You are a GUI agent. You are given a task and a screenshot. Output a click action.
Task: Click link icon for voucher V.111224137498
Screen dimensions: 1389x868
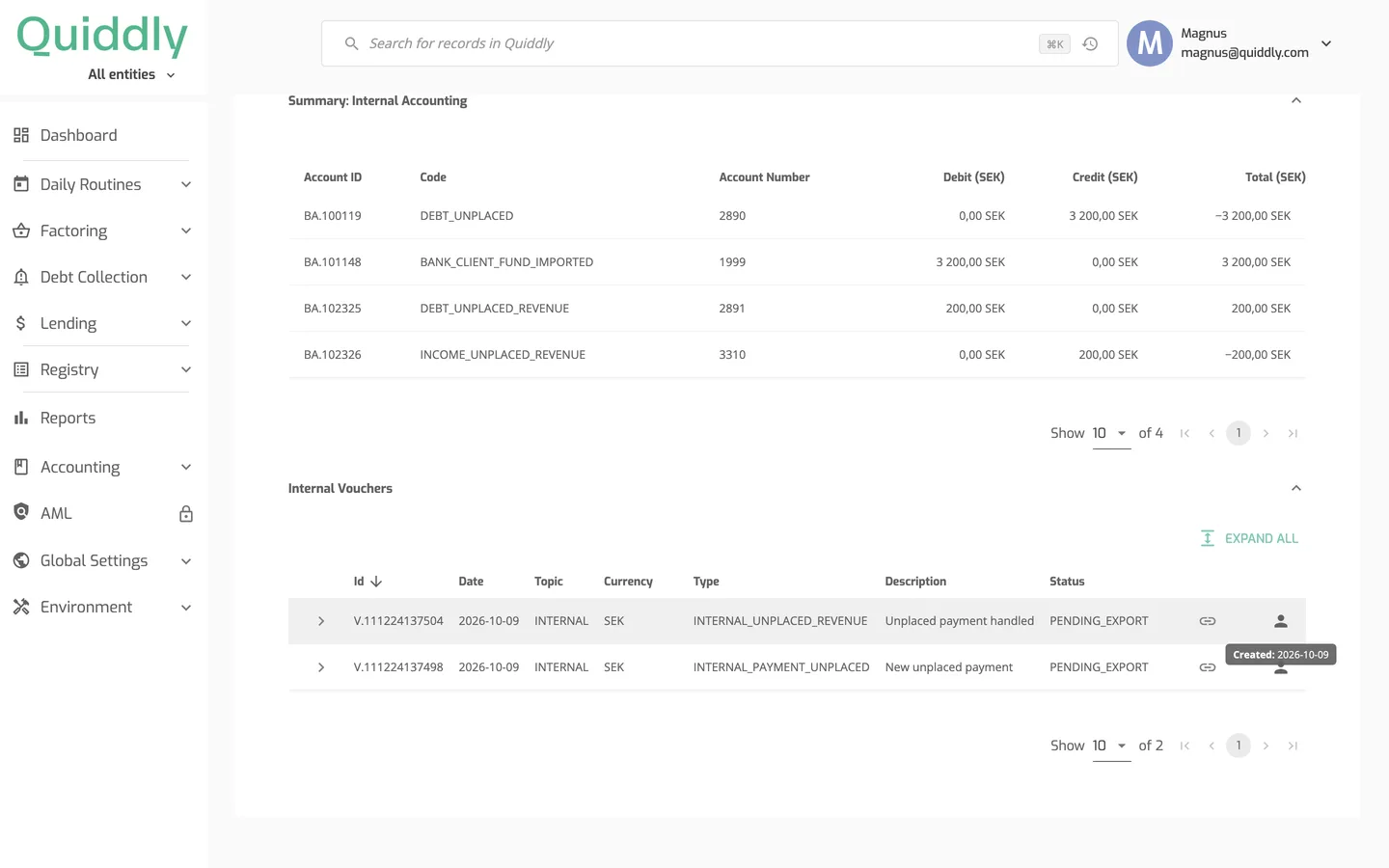click(x=1208, y=667)
